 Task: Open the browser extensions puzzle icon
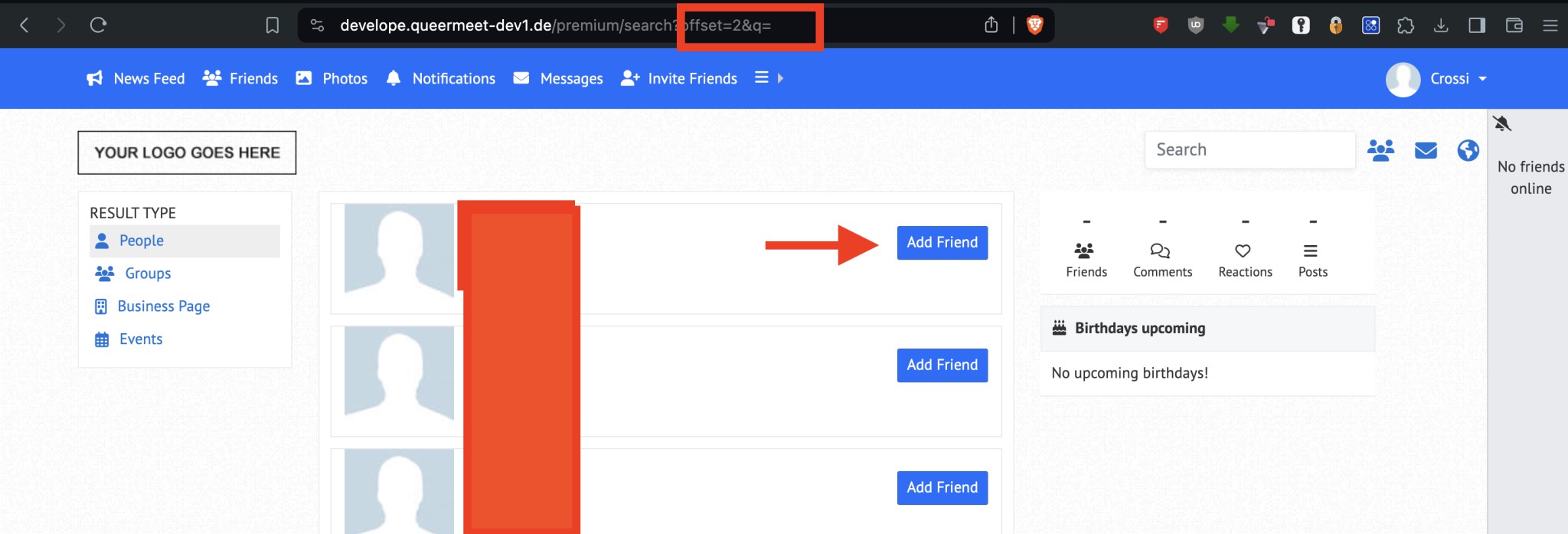click(x=1405, y=25)
